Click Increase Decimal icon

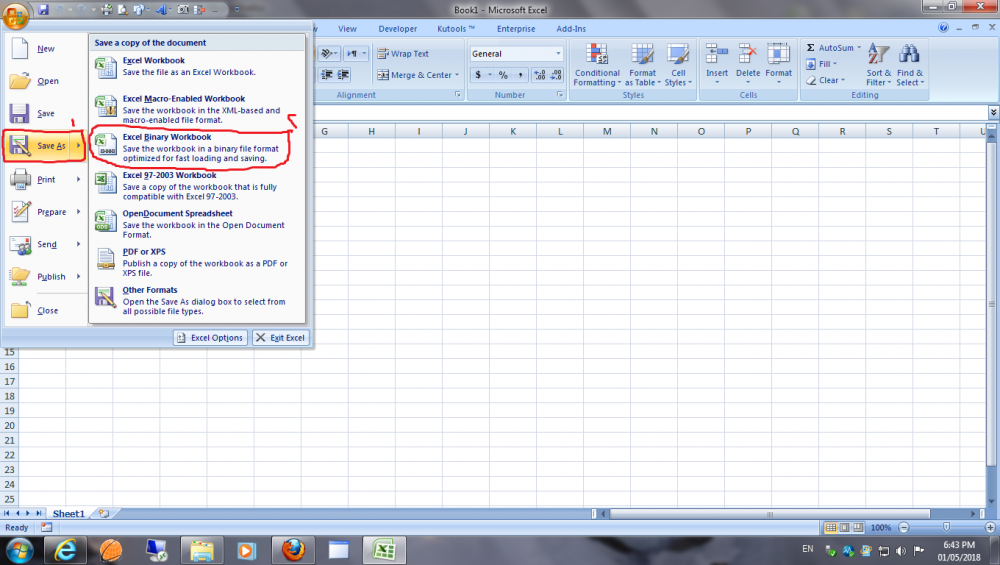[x=540, y=75]
